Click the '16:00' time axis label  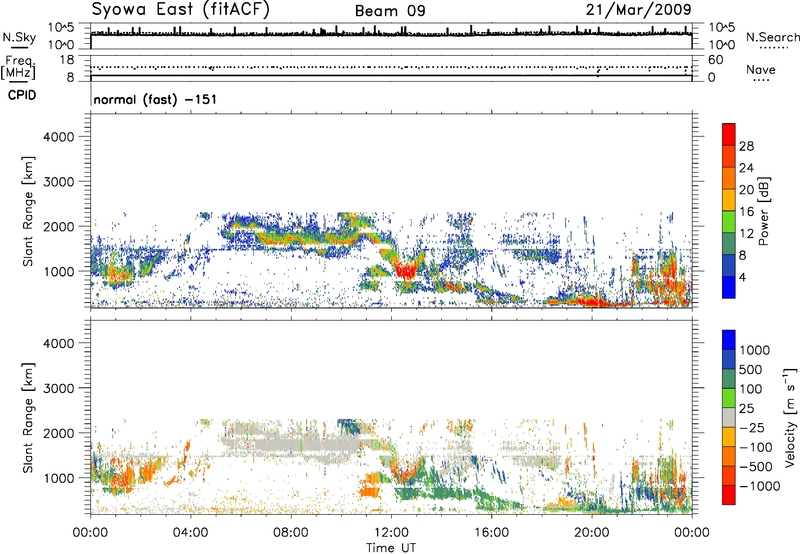point(491,533)
